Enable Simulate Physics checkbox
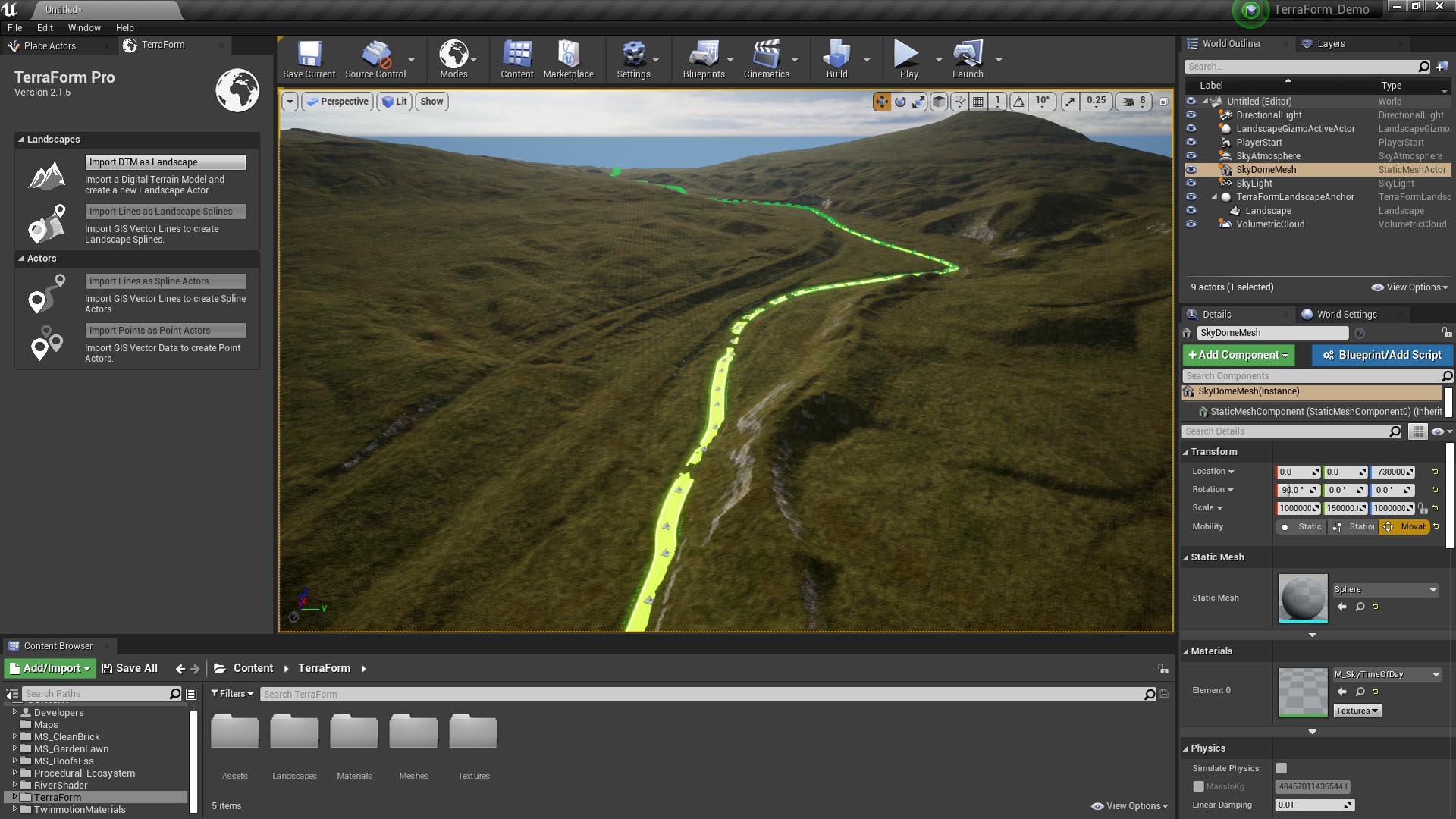 (x=1282, y=768)
